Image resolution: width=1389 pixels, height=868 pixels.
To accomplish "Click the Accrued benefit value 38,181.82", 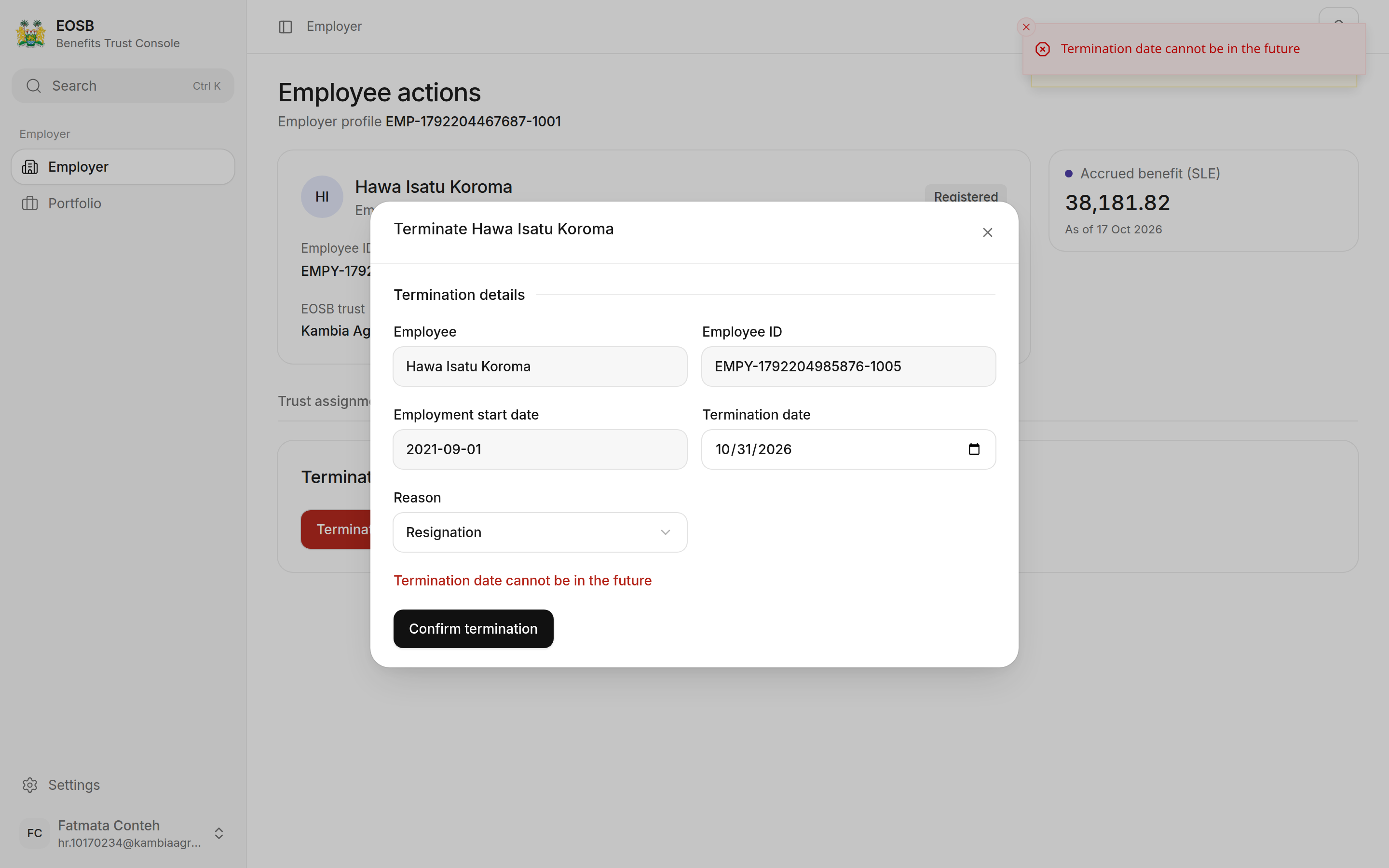I will [x=1117, y=203].
